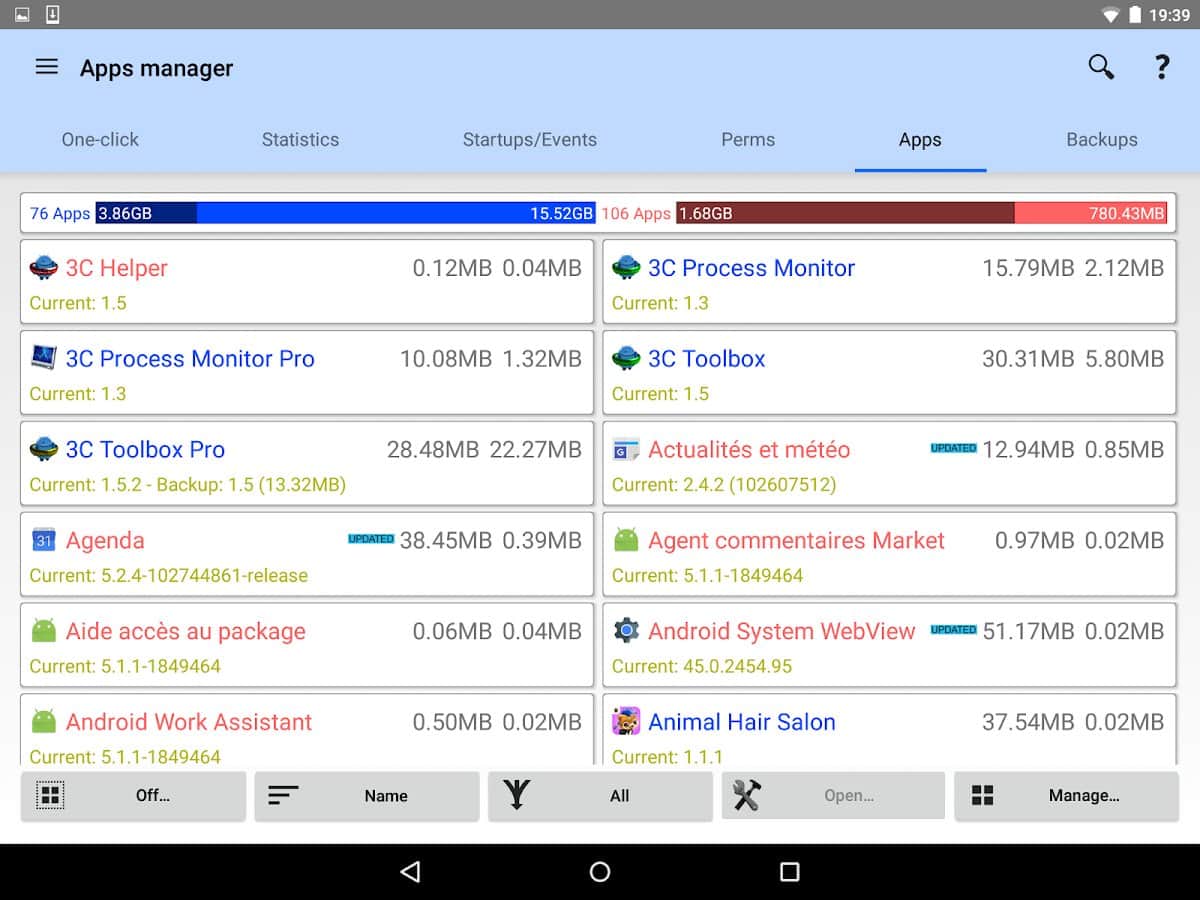Select the 3C Toolbox Pro entry
Image resolution: width=1200 pixels, height=900 pixels.
point(306,466)
